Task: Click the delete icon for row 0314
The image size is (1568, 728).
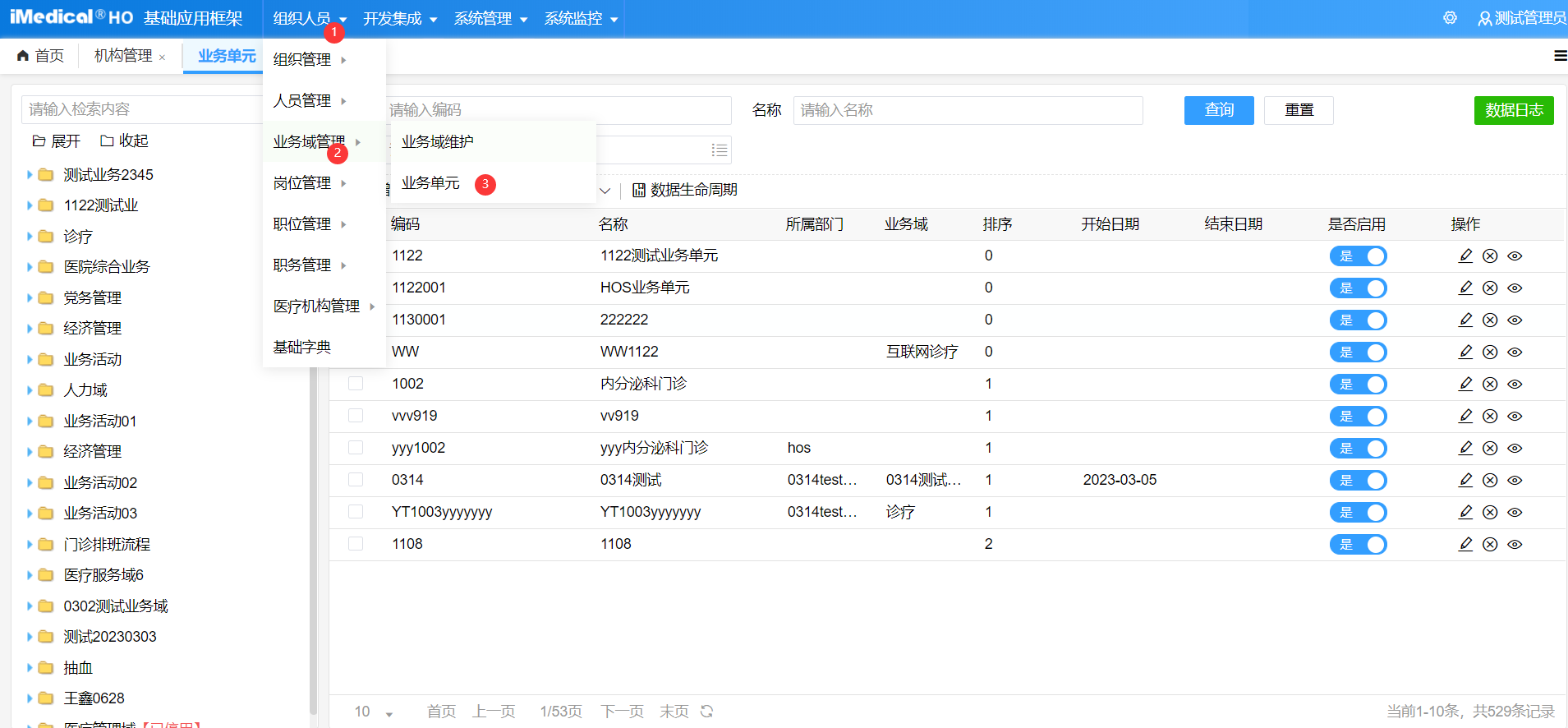Action: pos(1490,480)
